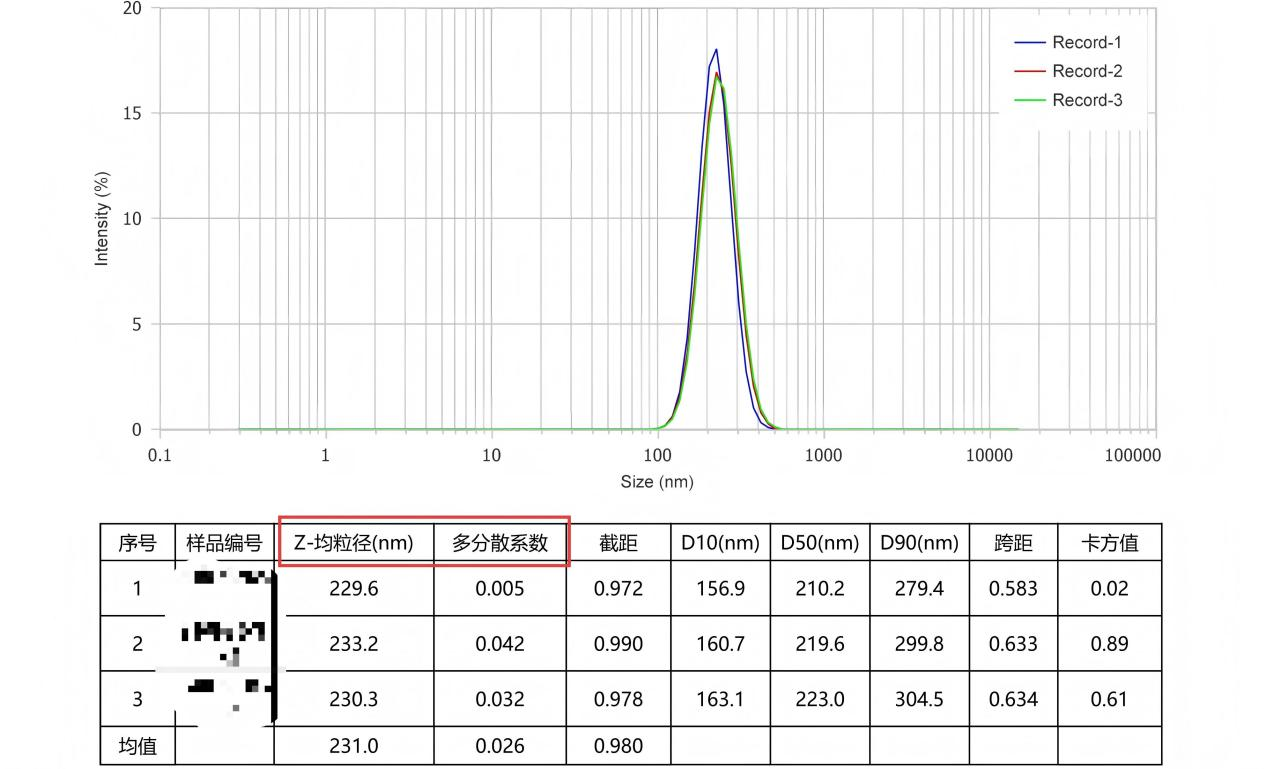The image size is (1266, 769).
Task: Click the 跨距 column header
Action: (x=1013, y=543)
